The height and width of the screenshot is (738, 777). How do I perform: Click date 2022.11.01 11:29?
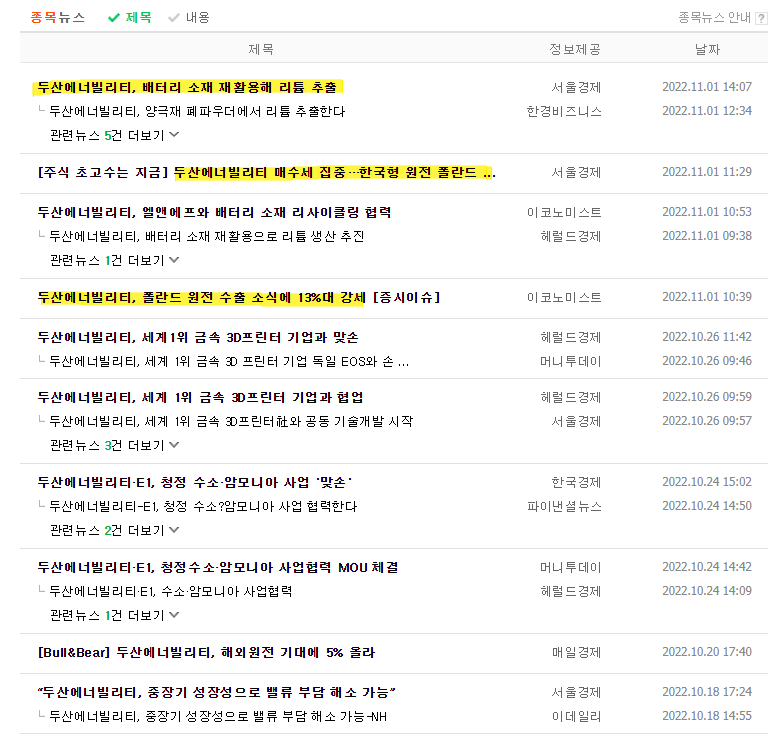click(x=707, y=172)
